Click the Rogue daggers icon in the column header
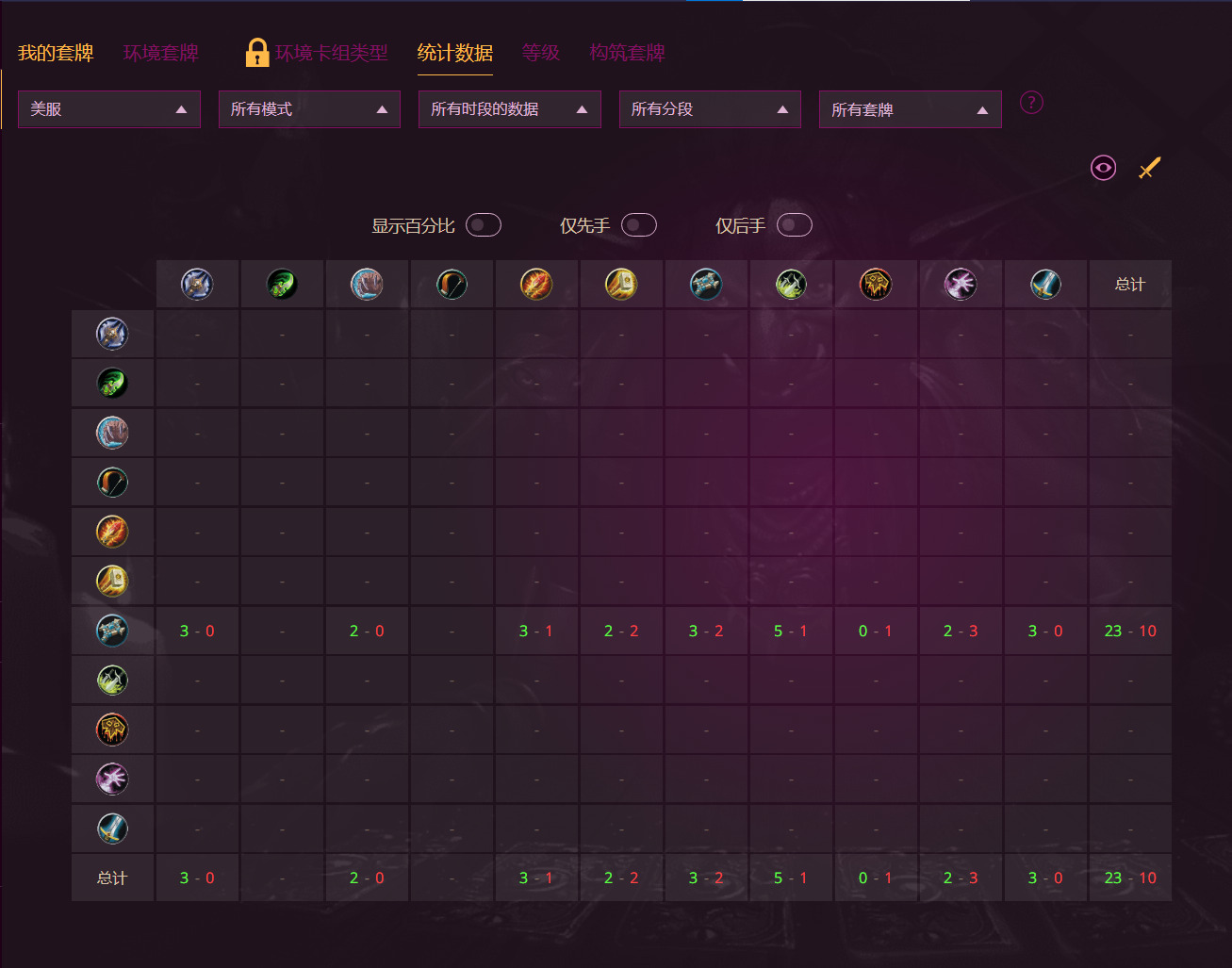 pyautogui.click(x=791, y=284)
